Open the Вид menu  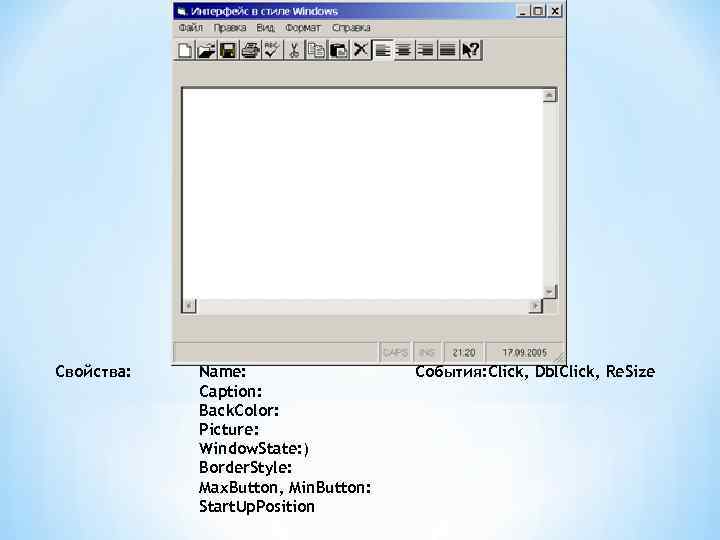point(265,28)
